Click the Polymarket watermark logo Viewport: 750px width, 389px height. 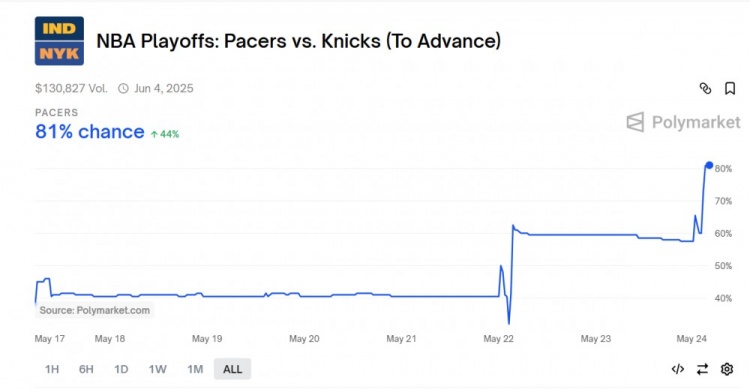pos(684,122)
